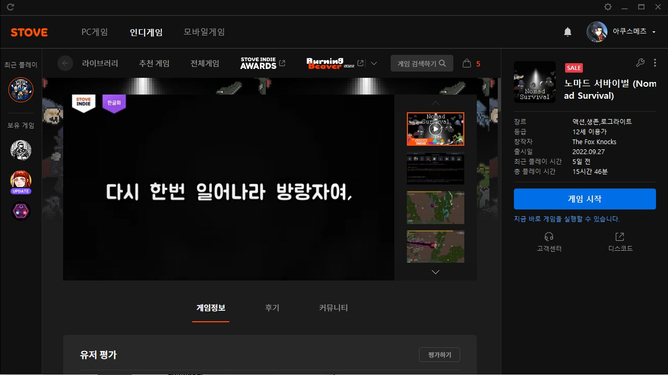The height and width of the screenshot is (375, 668).
Task: Switch to 모바일게임 tab
Action: (x=204, y=32)
